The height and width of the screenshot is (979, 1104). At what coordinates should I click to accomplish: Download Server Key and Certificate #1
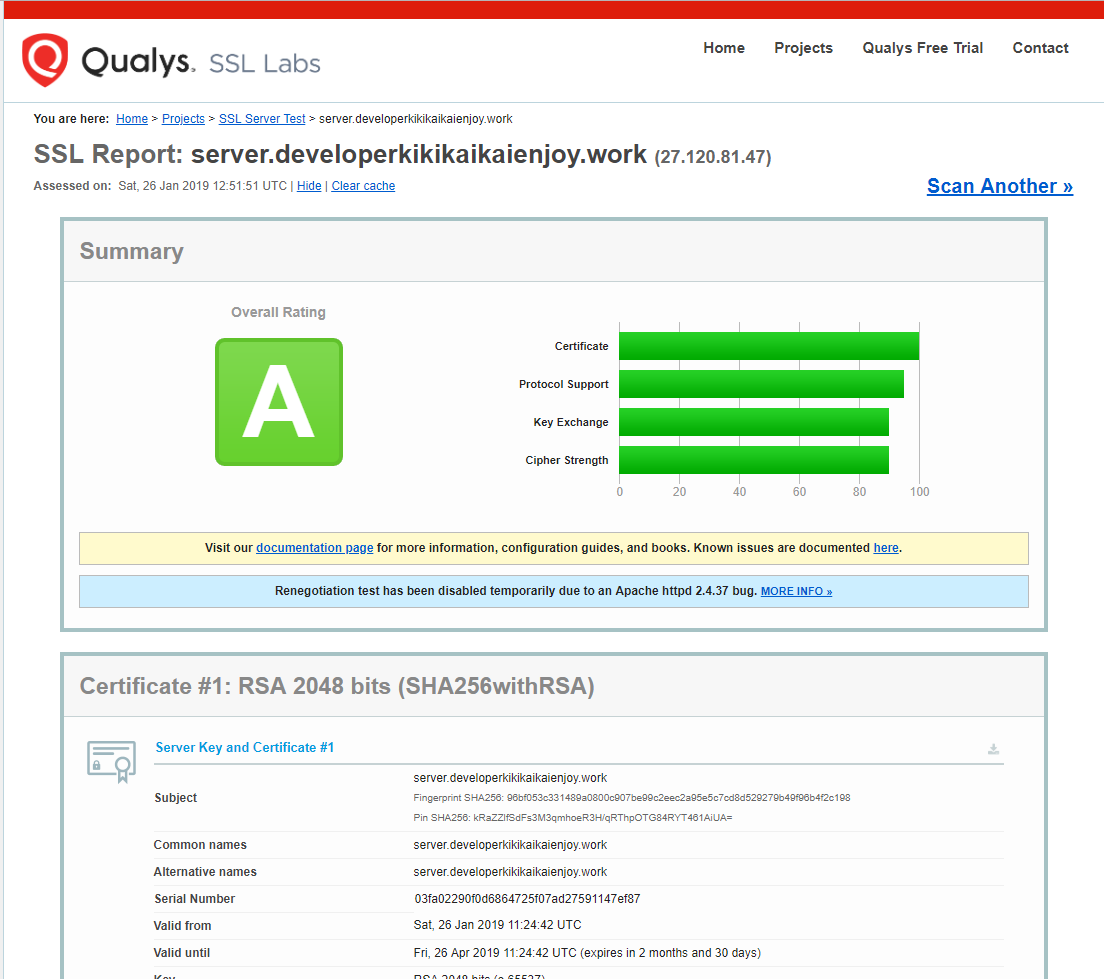(x=993, y=749)
